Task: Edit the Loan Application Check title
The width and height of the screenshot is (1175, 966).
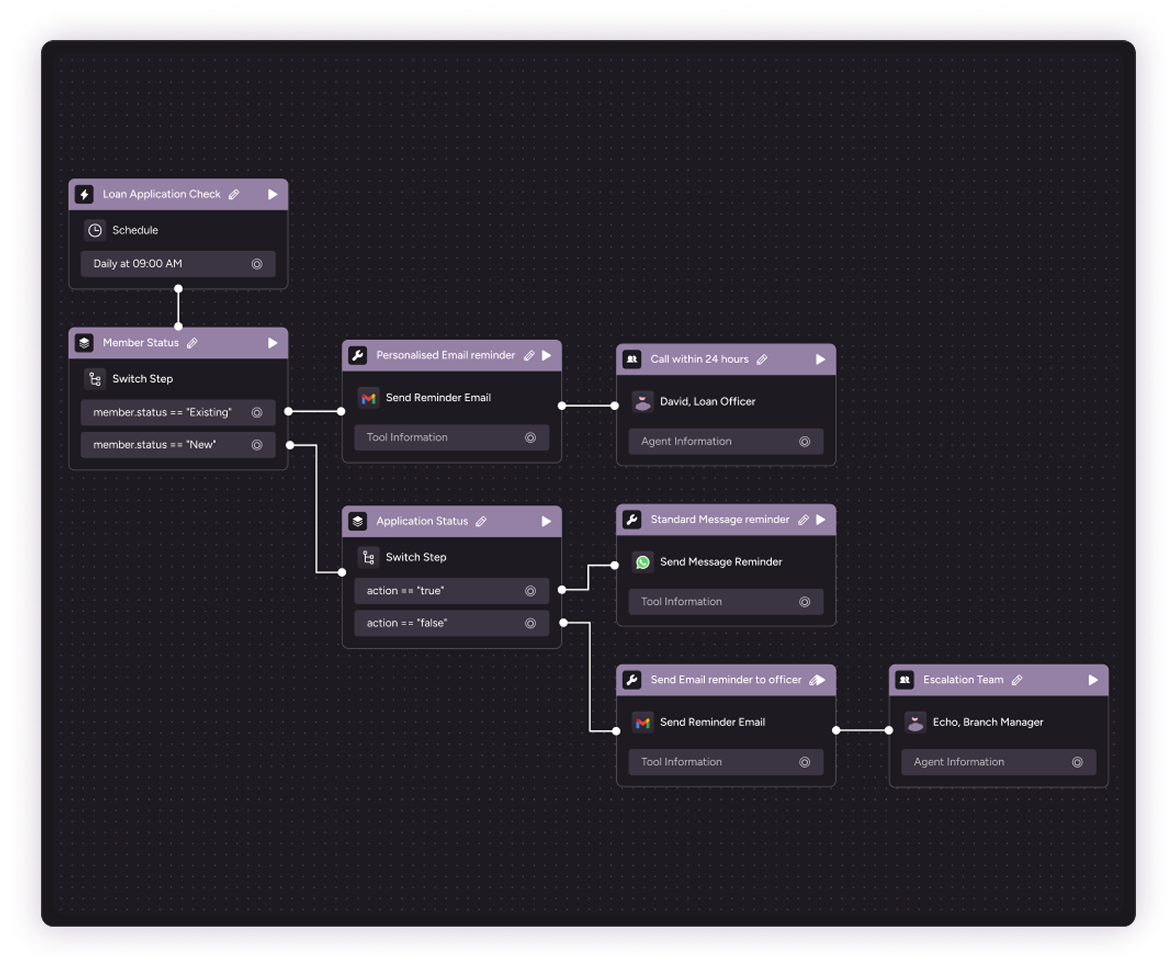Action: (234, 195)
